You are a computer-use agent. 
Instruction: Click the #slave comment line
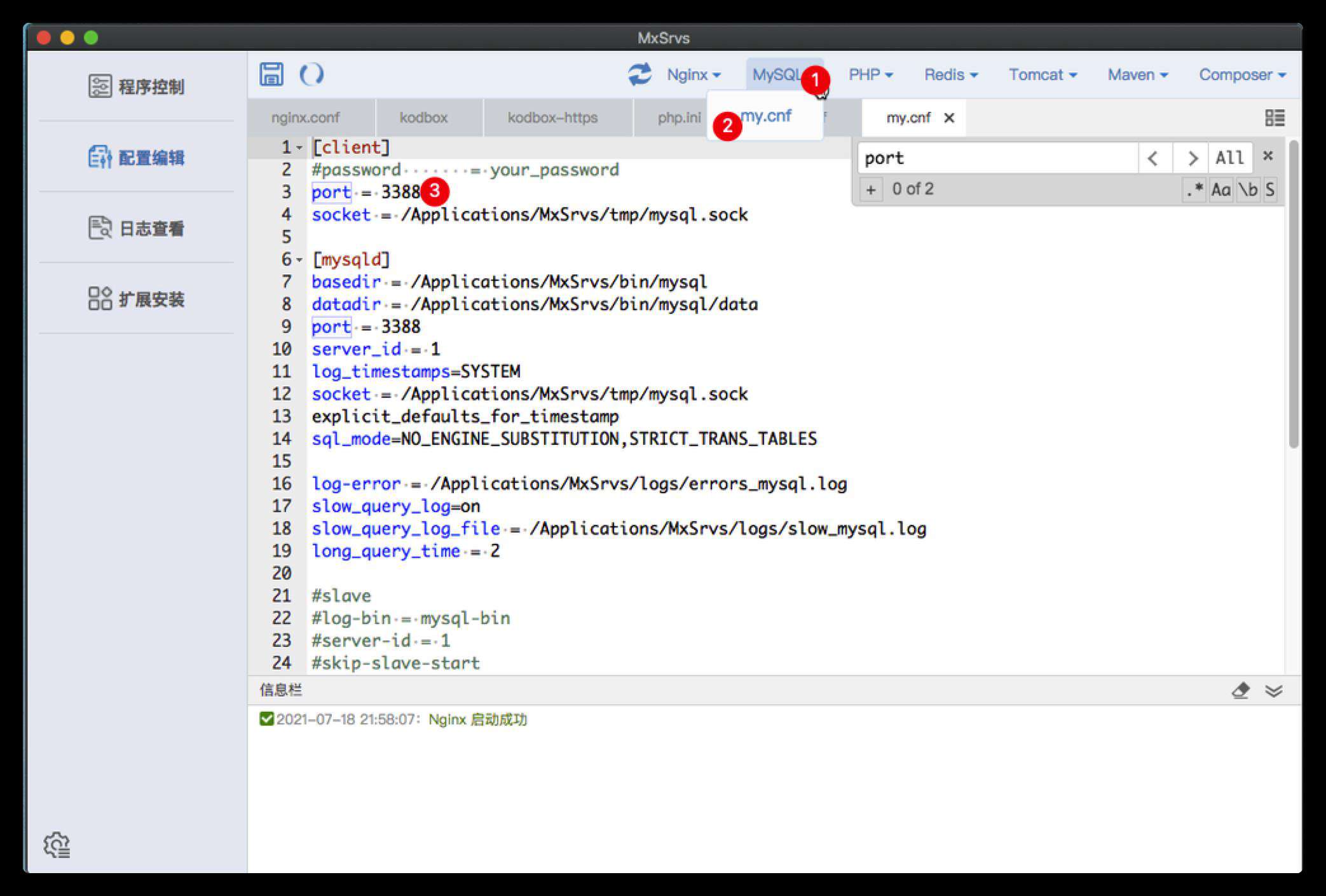(x=341, y=595)
